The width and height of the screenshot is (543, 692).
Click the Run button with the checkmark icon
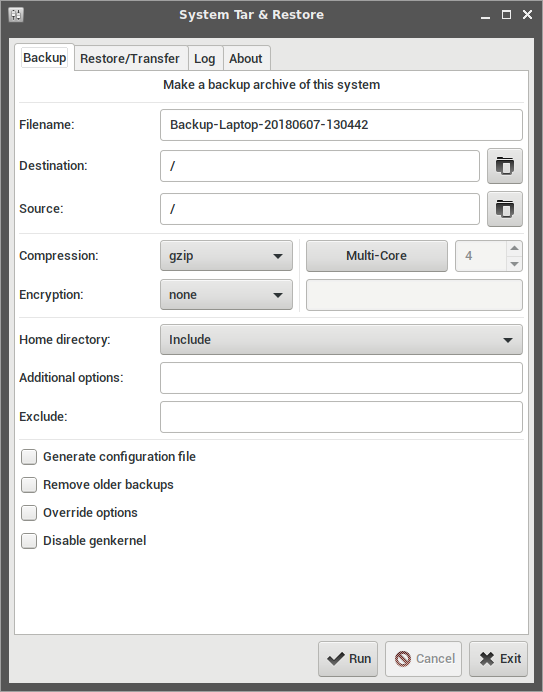click(348, 659)
